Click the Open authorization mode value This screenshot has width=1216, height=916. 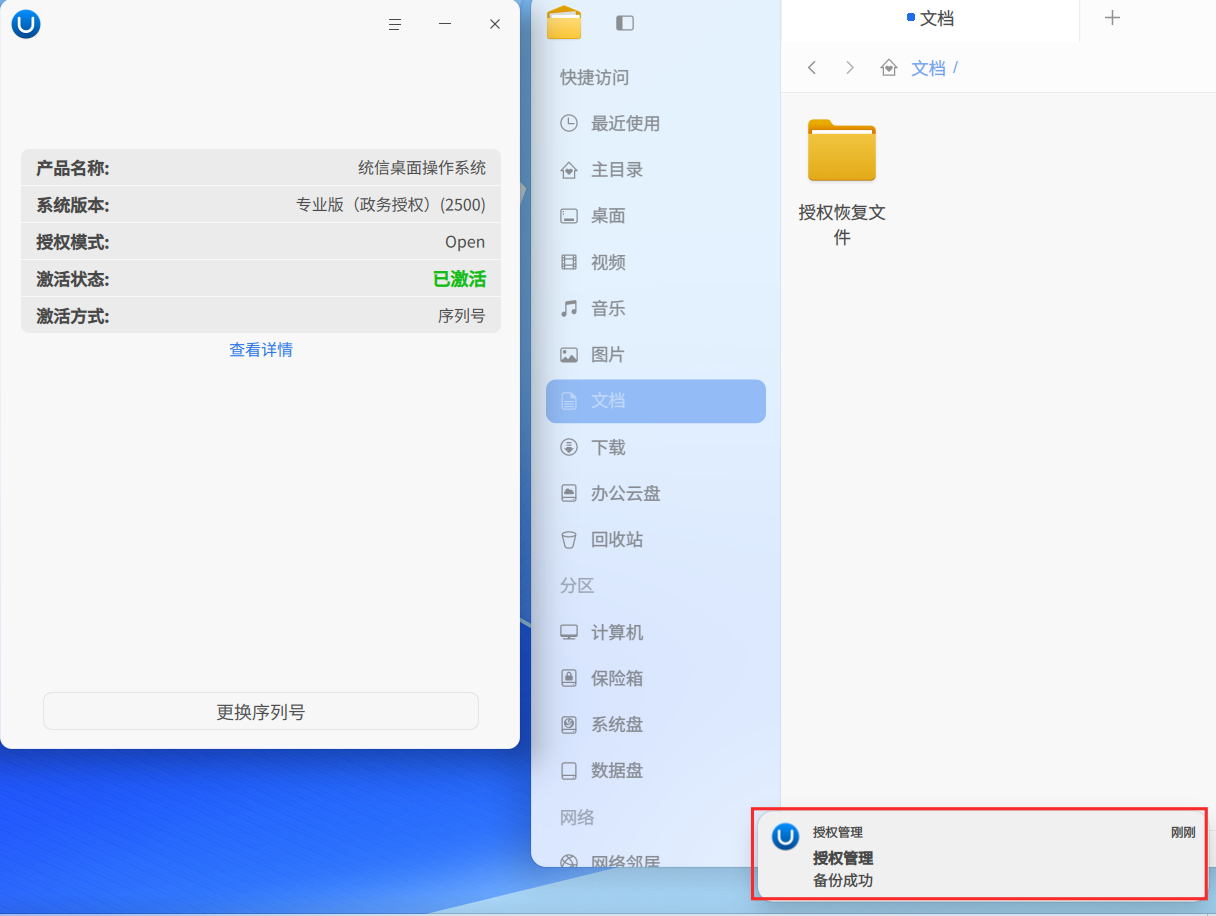[465, 242]
